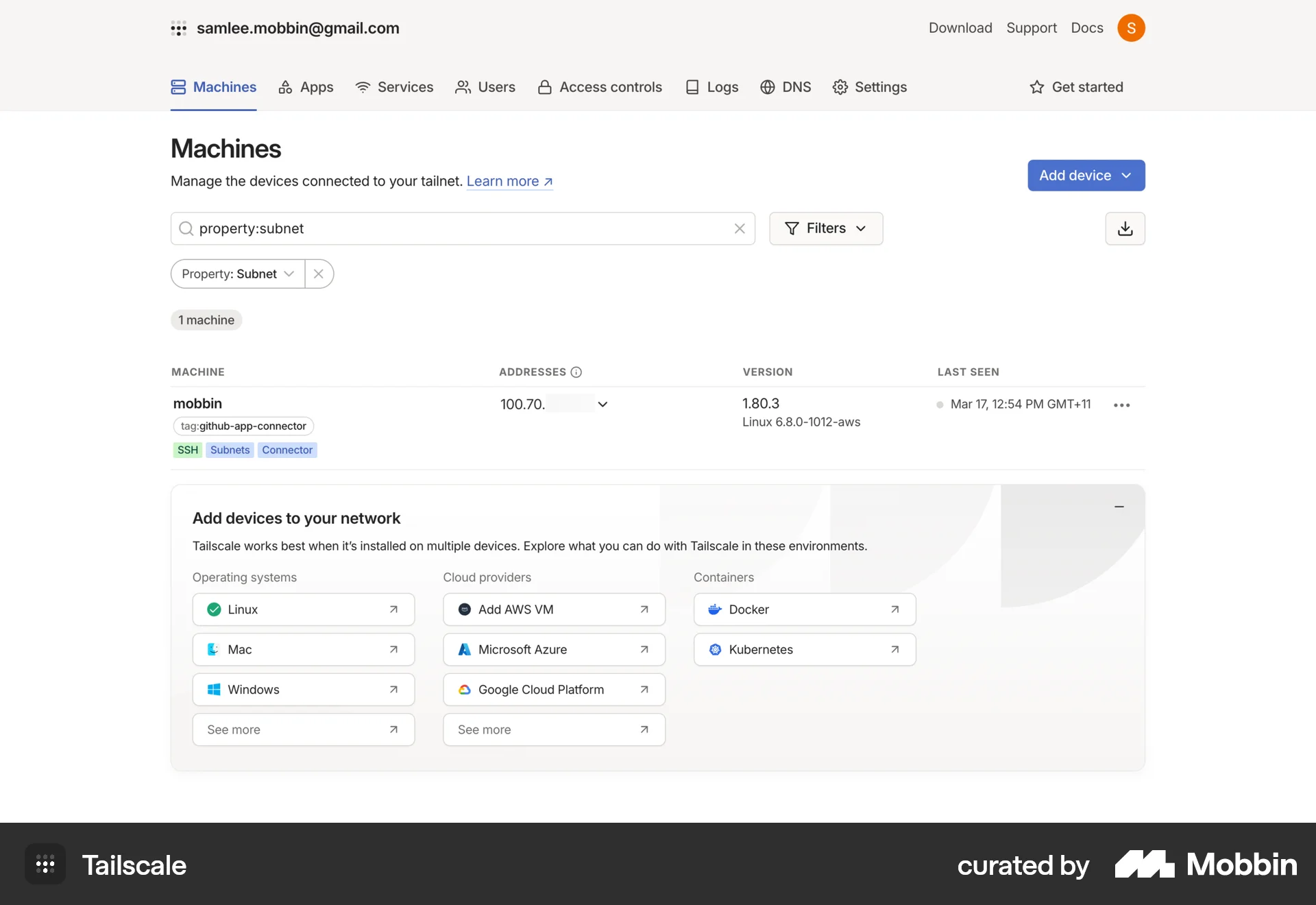Expand the addresses chevron for mobbin
This screenshot has width=1316, height=905.
point(602,405)
